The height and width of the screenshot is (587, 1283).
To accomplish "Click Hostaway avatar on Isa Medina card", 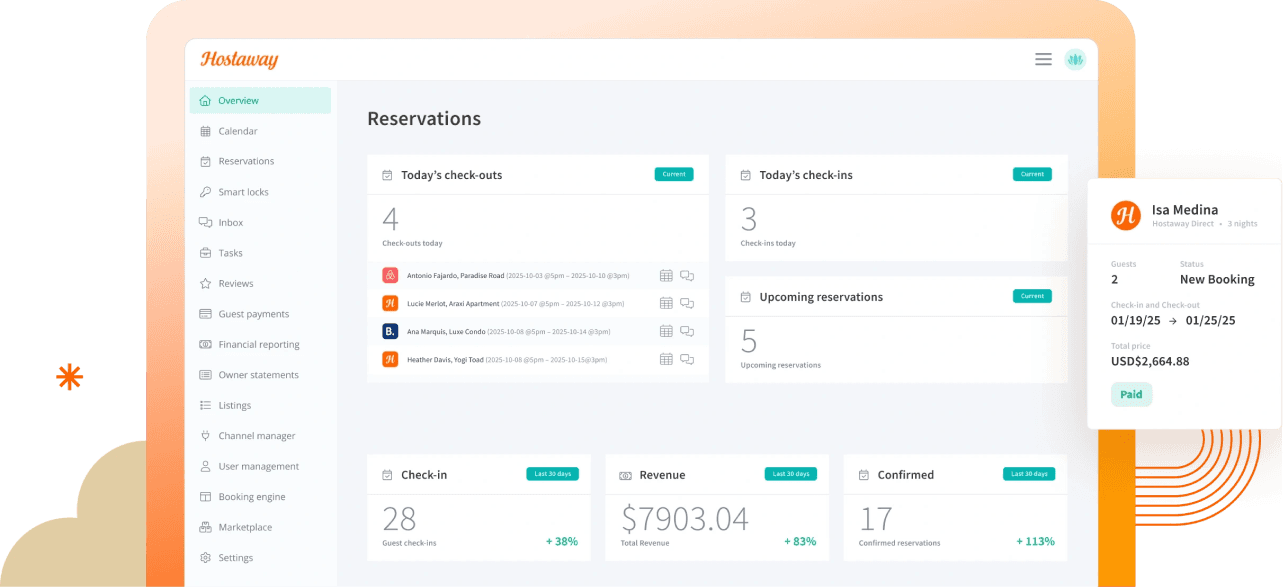I will 1126,215.
